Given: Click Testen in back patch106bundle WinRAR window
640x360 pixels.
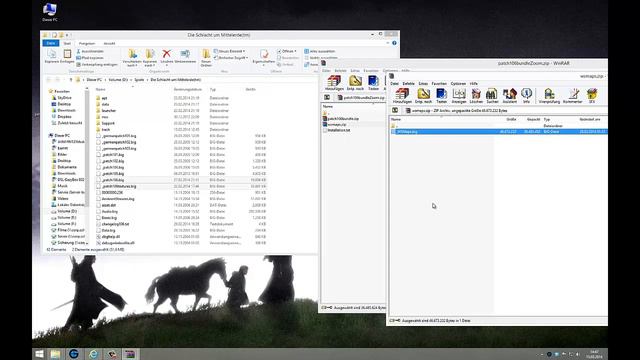Looking at the screenshot, I should [373, 83].
